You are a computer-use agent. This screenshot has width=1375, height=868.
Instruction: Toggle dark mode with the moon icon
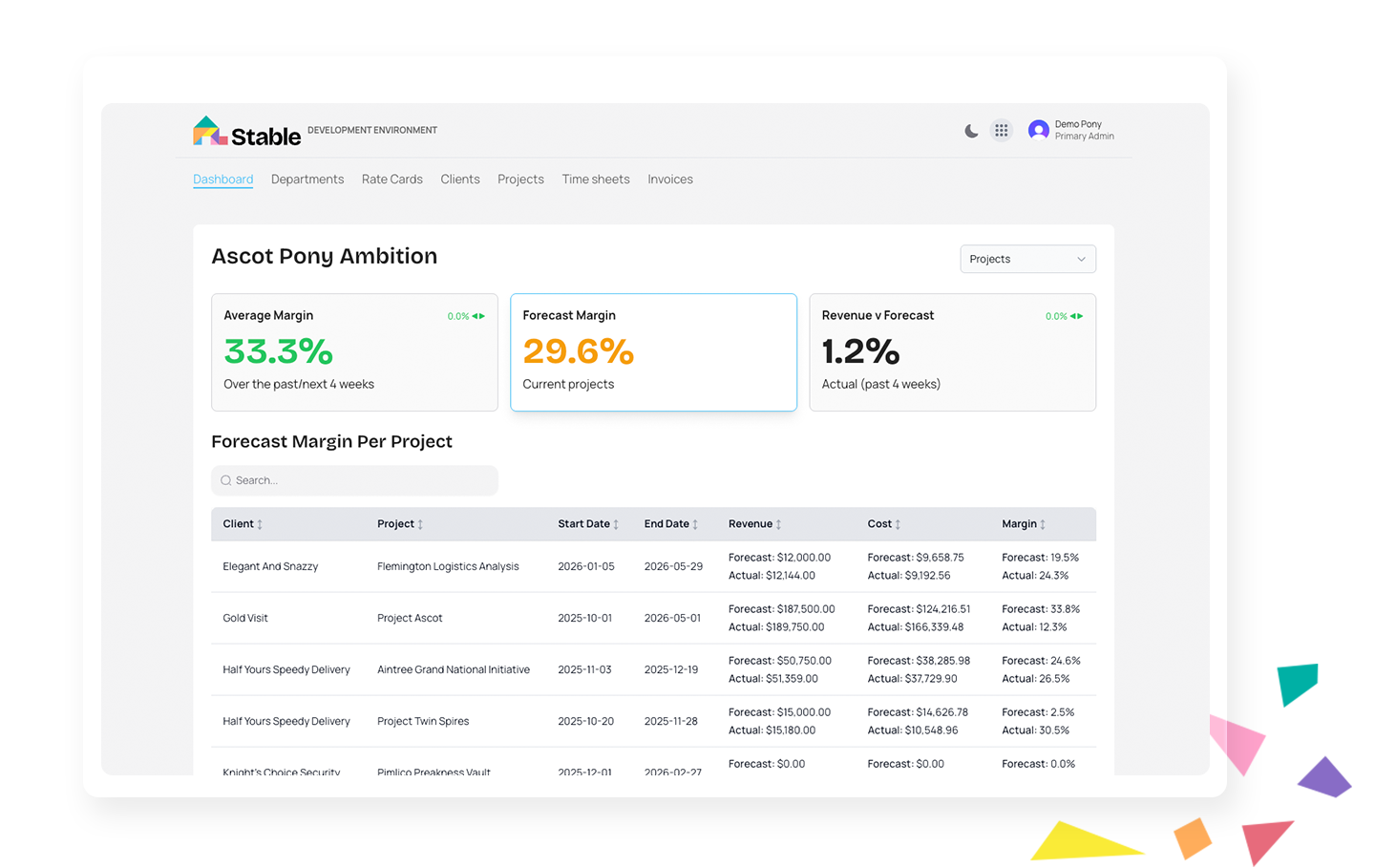971,131
